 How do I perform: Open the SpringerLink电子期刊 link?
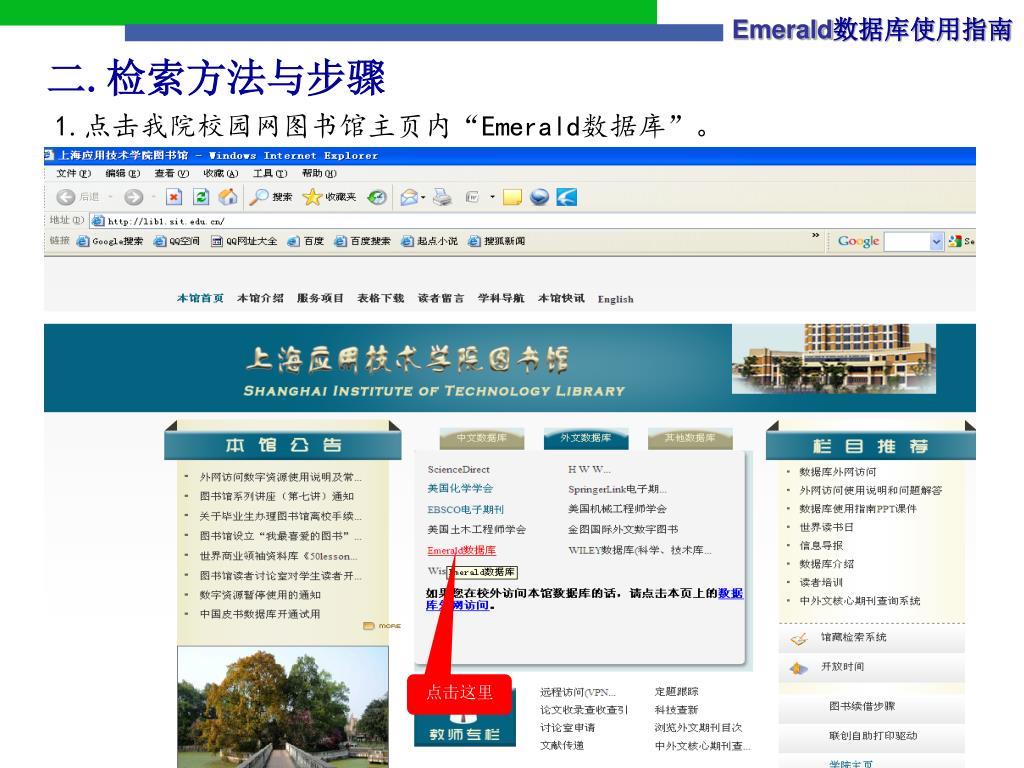(617, 489)
